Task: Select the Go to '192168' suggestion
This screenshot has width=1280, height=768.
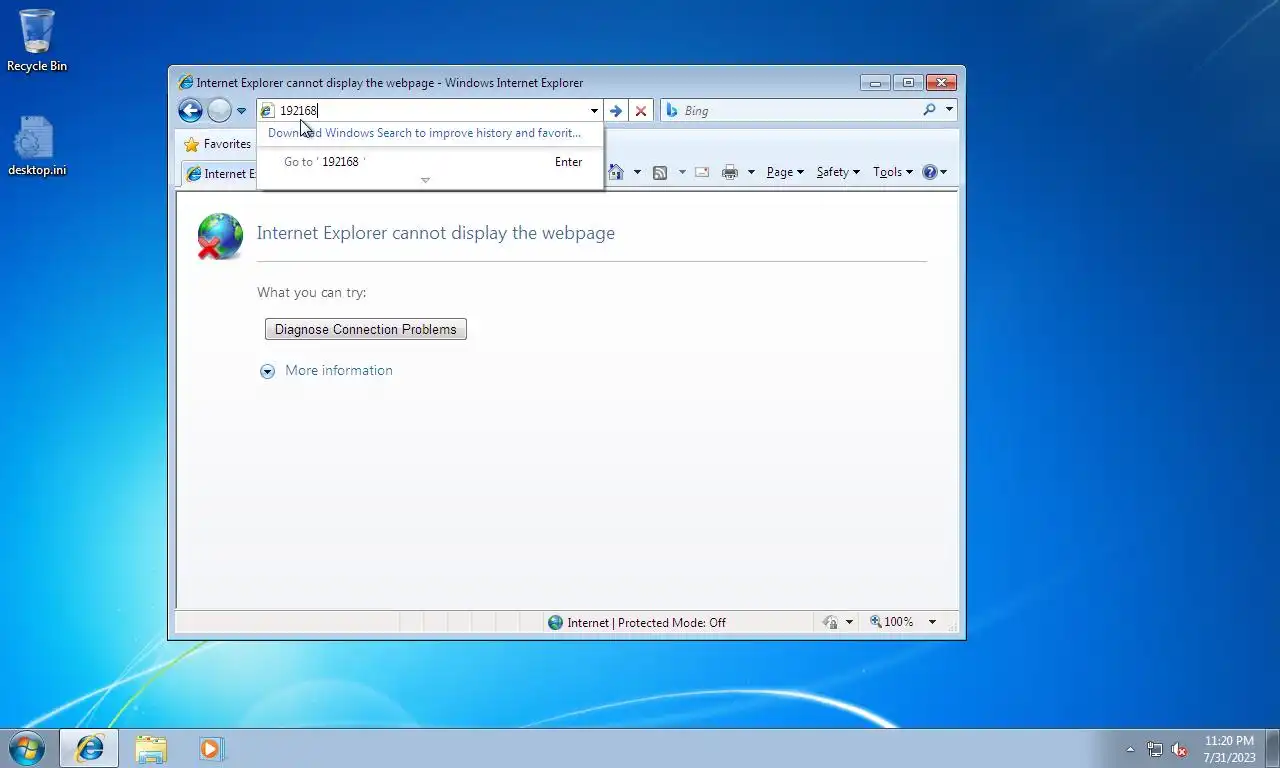Action: point(430,162)
